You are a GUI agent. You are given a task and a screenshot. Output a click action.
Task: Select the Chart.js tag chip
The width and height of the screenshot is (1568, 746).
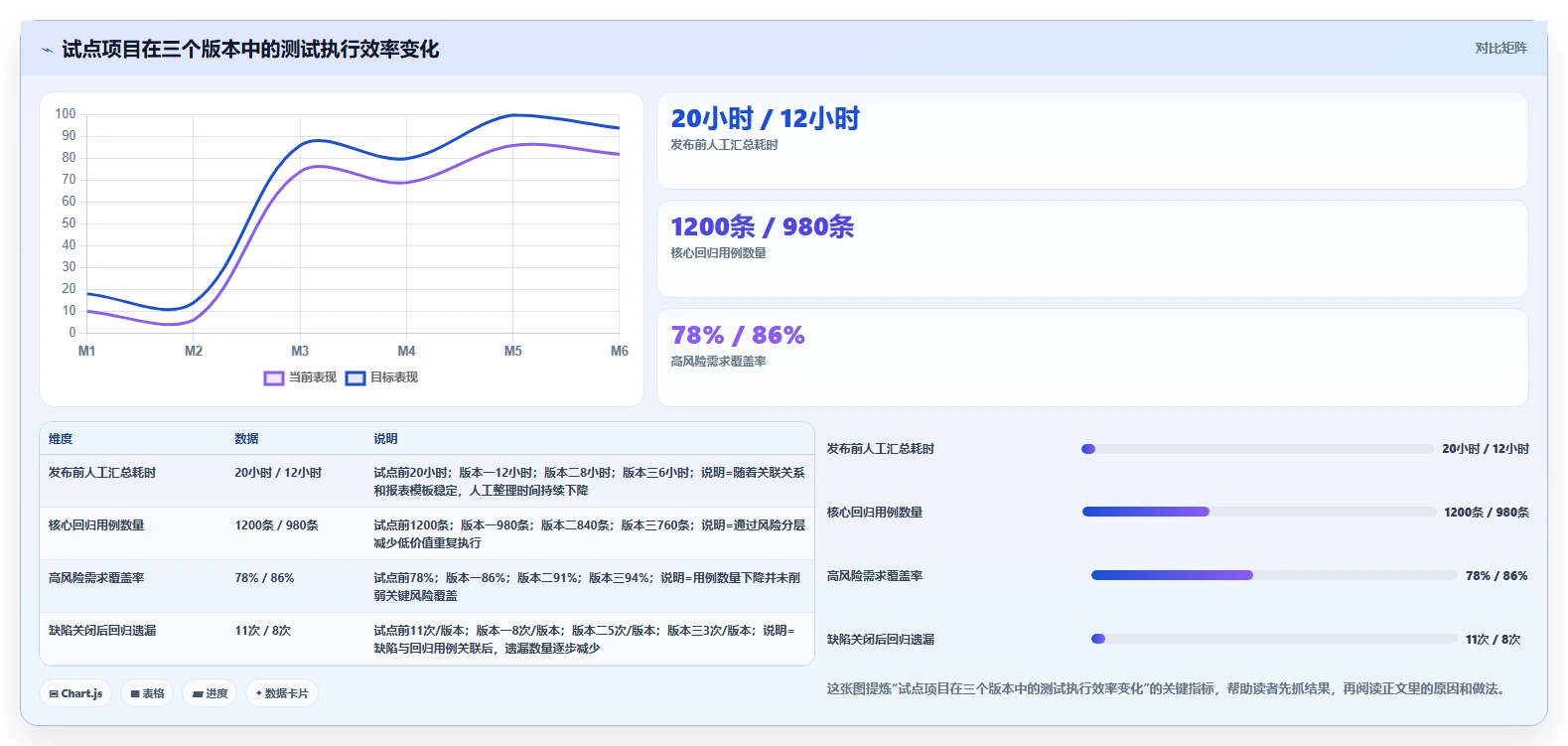75,693
